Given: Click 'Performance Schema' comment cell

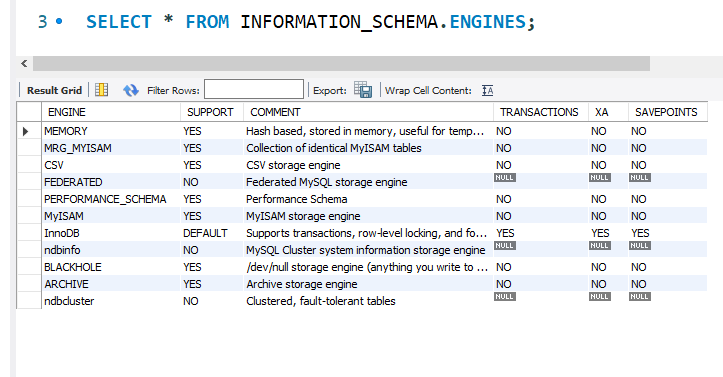Looking at the screenshot, I should coord(368,199).
